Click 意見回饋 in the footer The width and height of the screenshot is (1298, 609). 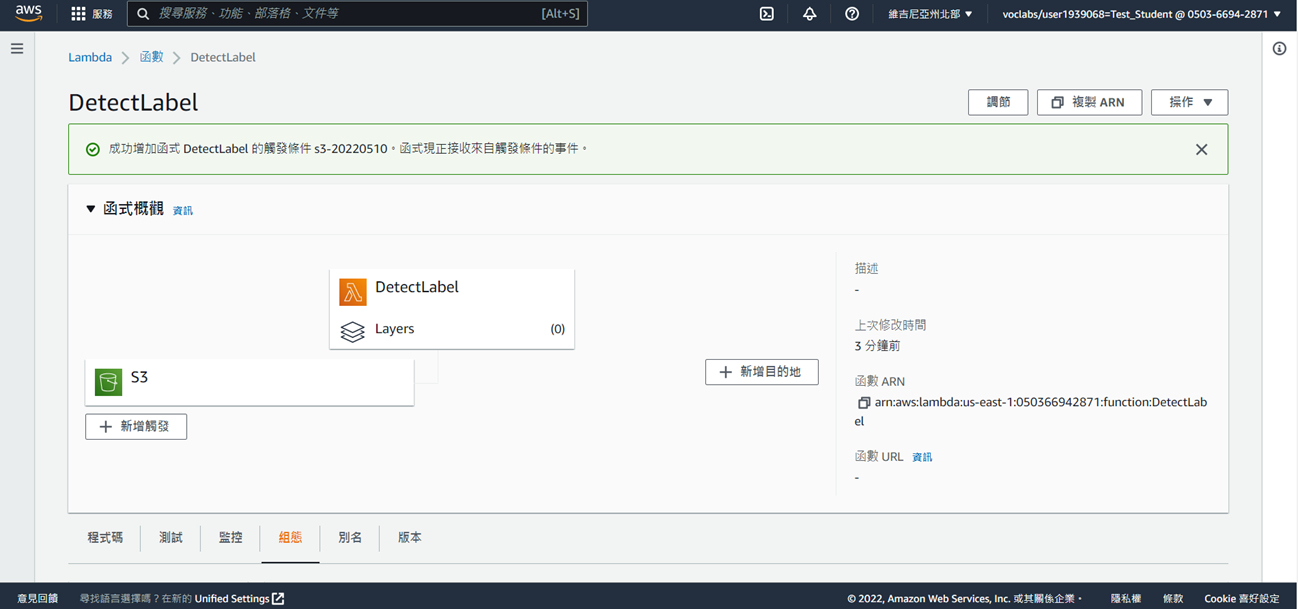(38, 598)
